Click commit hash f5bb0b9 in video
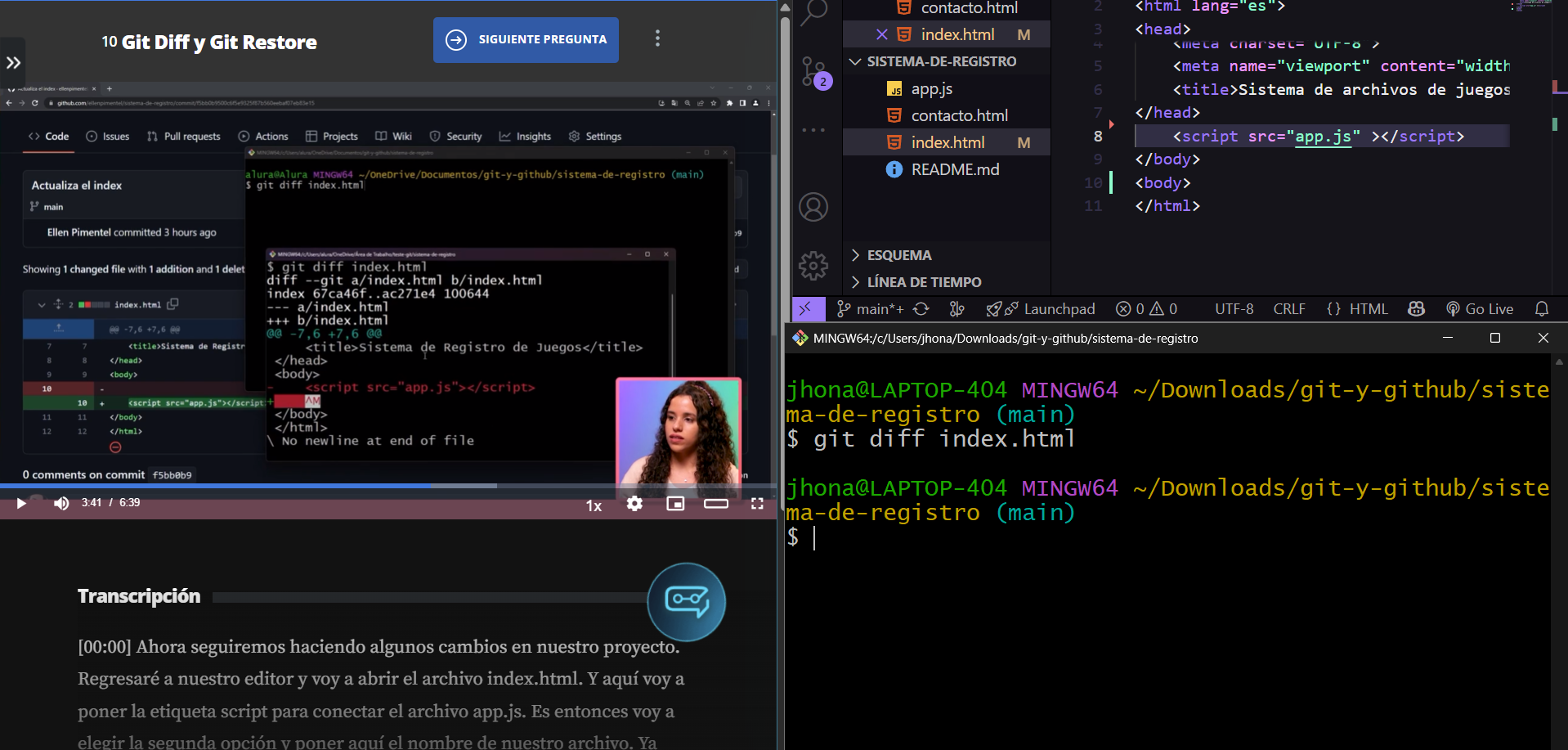This screenshot has width=1568, height=750. point(172,475)
